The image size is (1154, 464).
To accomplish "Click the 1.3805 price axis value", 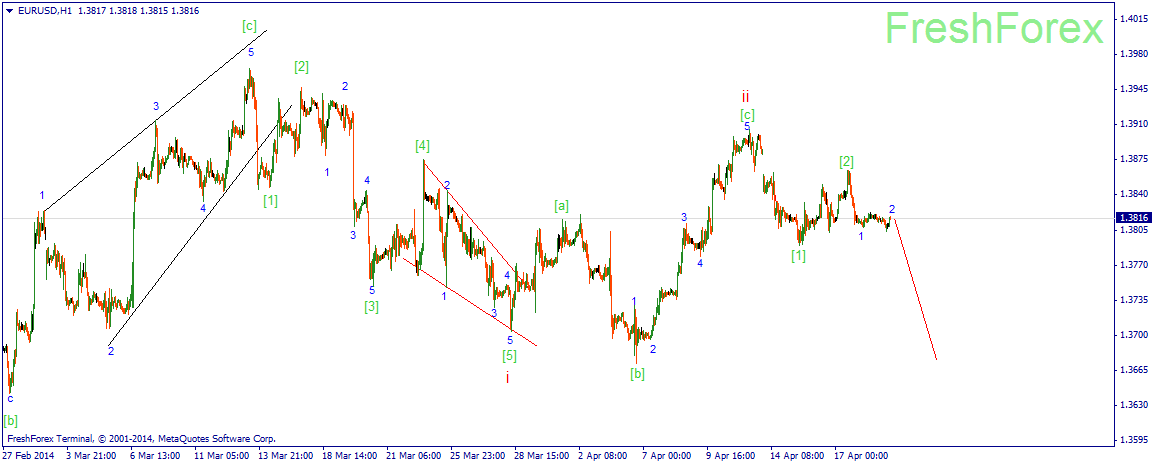I will 1133,230.
